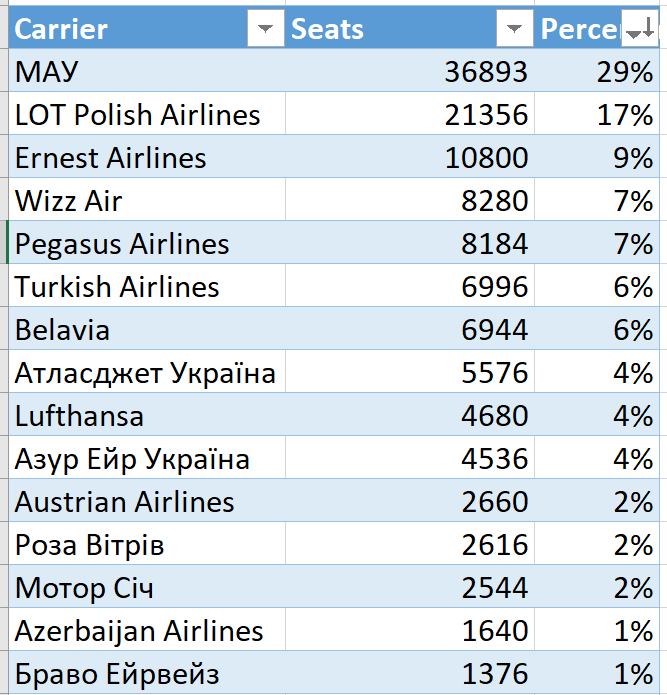This screenshot has width=667, height=695.
Task: Select the Turkish Airlines cell
Action: (x=147, y=287)
